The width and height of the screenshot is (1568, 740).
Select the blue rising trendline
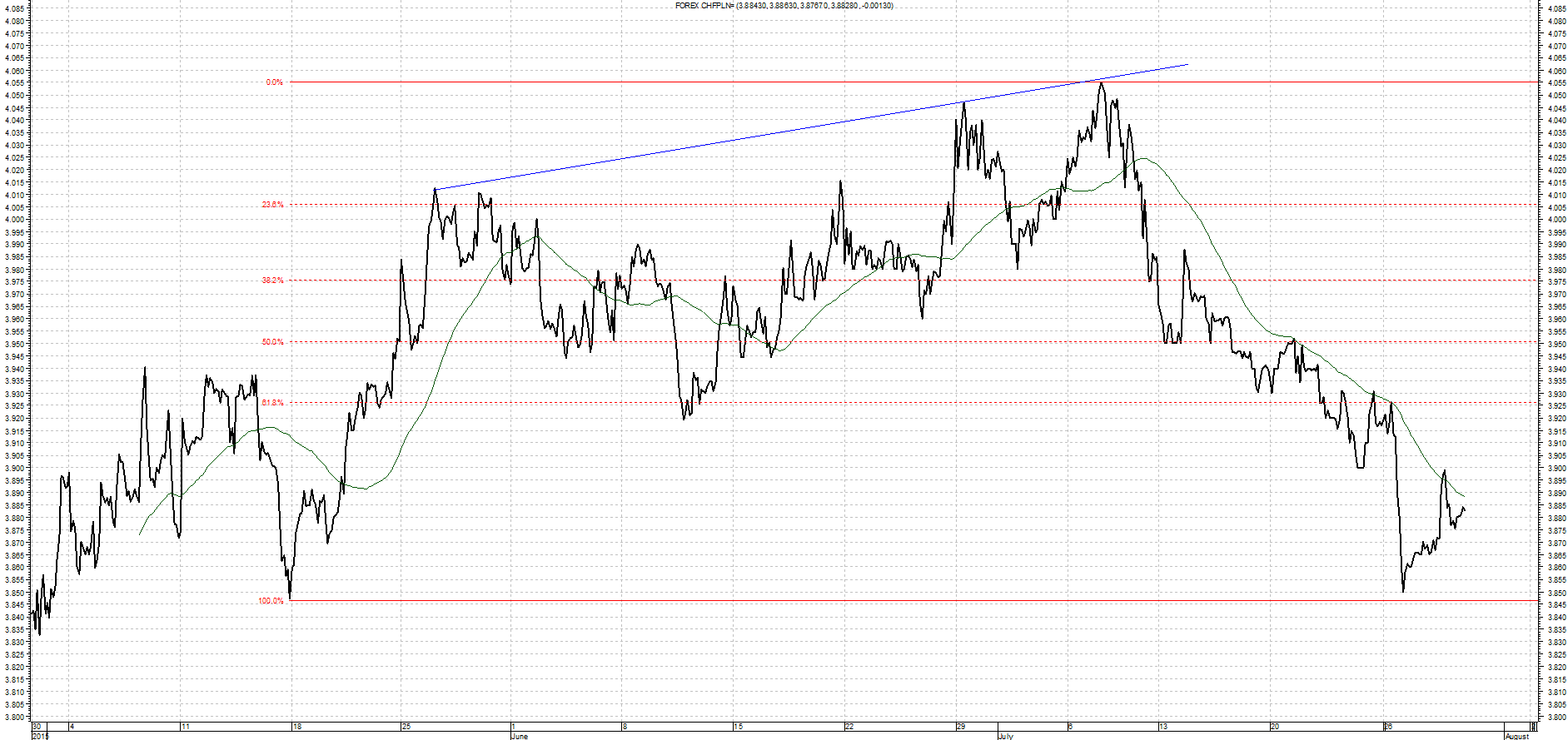coord(811,127)
